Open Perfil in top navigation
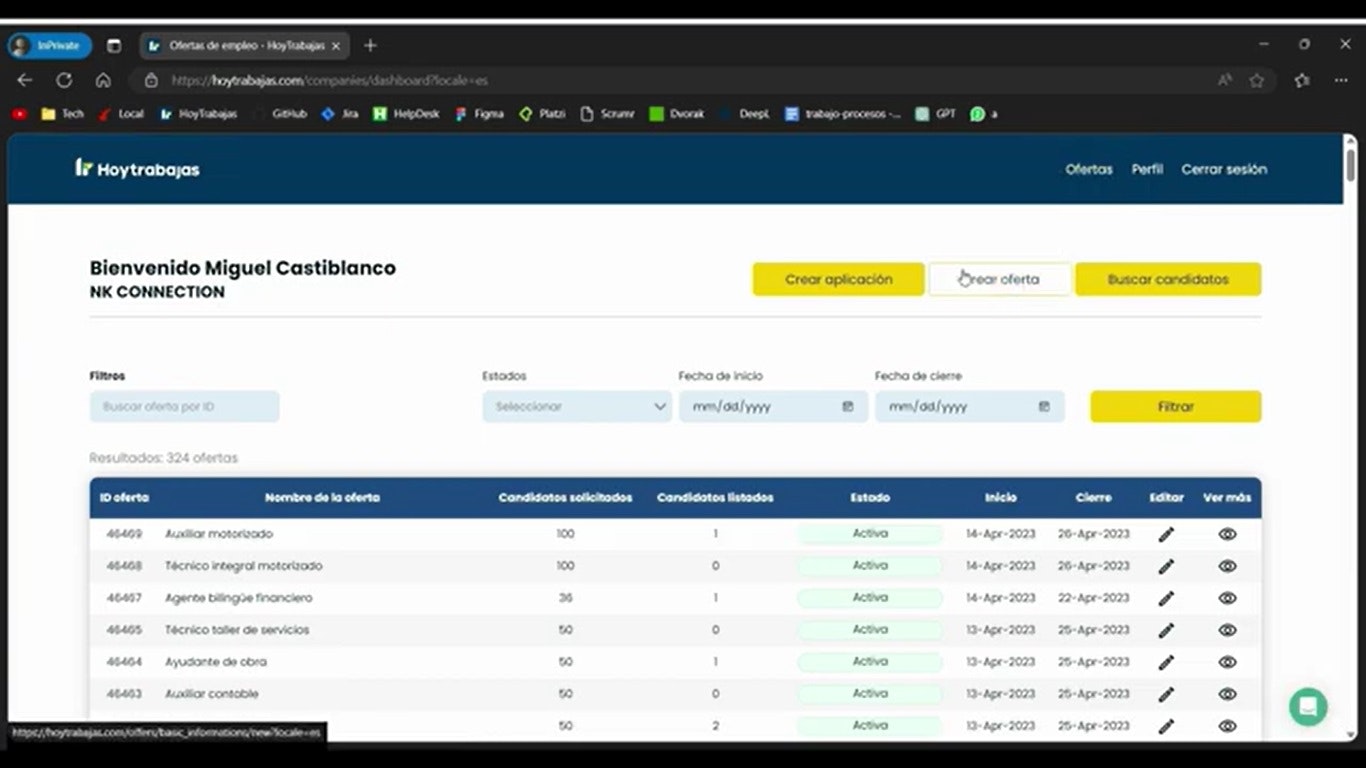The width and height of the screenshot is (1366, 768). click(1147, 169)
